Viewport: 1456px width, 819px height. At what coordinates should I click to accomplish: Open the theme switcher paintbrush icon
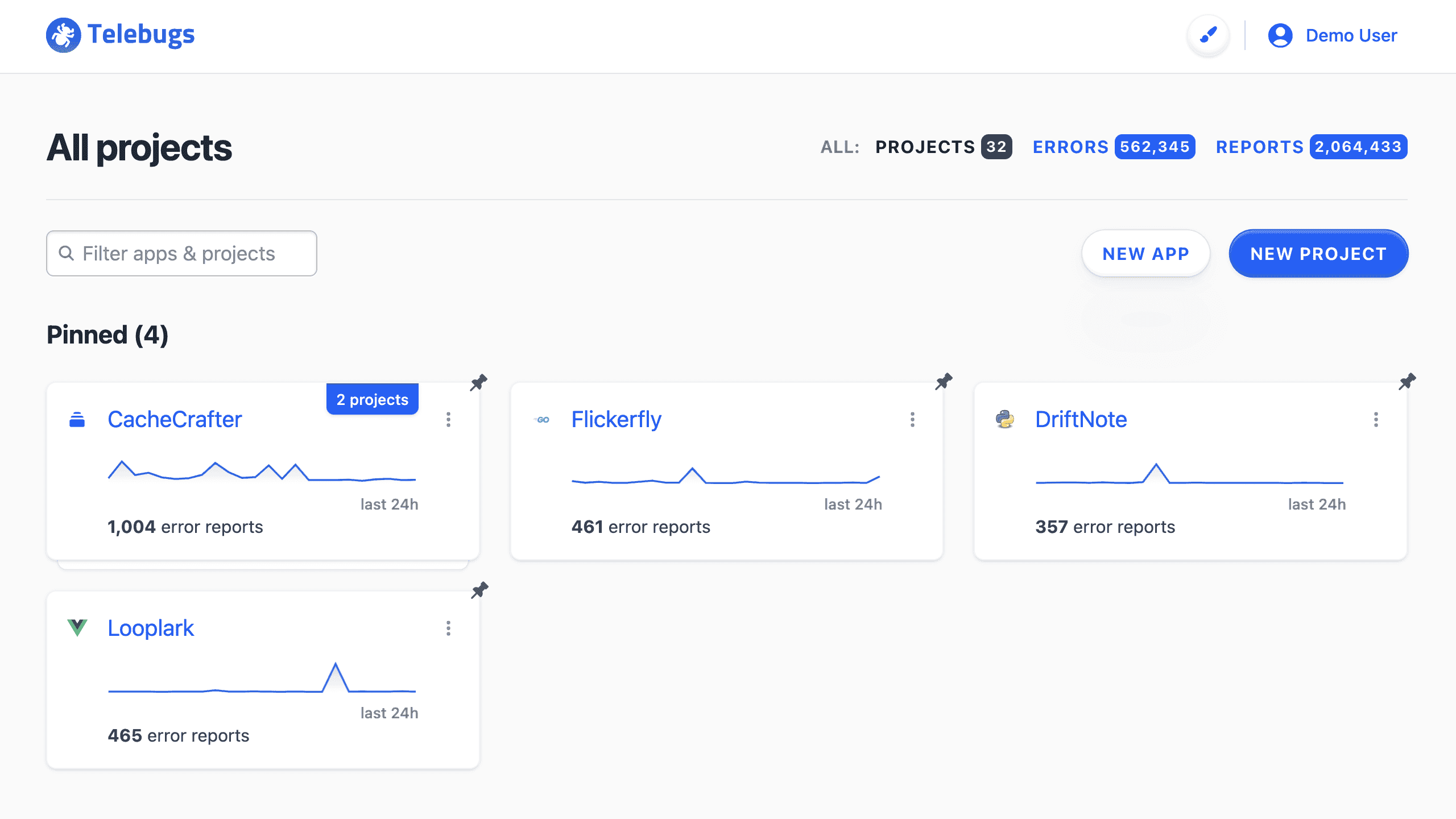(1208, 35)
